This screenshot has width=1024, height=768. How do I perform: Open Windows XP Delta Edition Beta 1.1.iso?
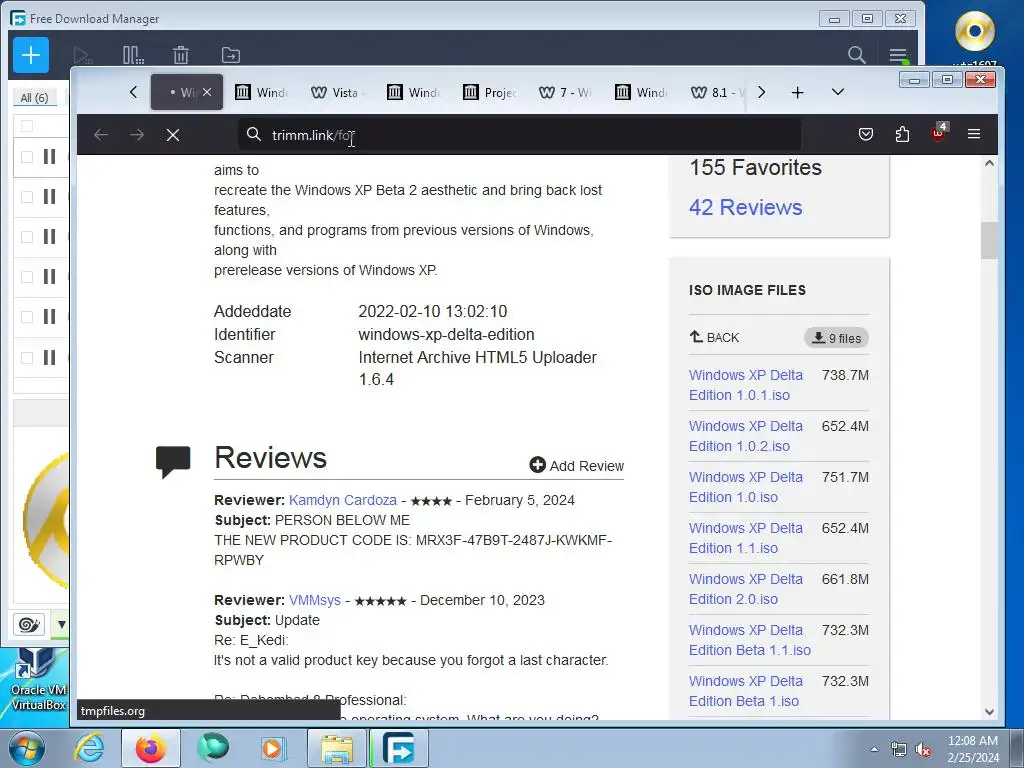click(750, 640)
